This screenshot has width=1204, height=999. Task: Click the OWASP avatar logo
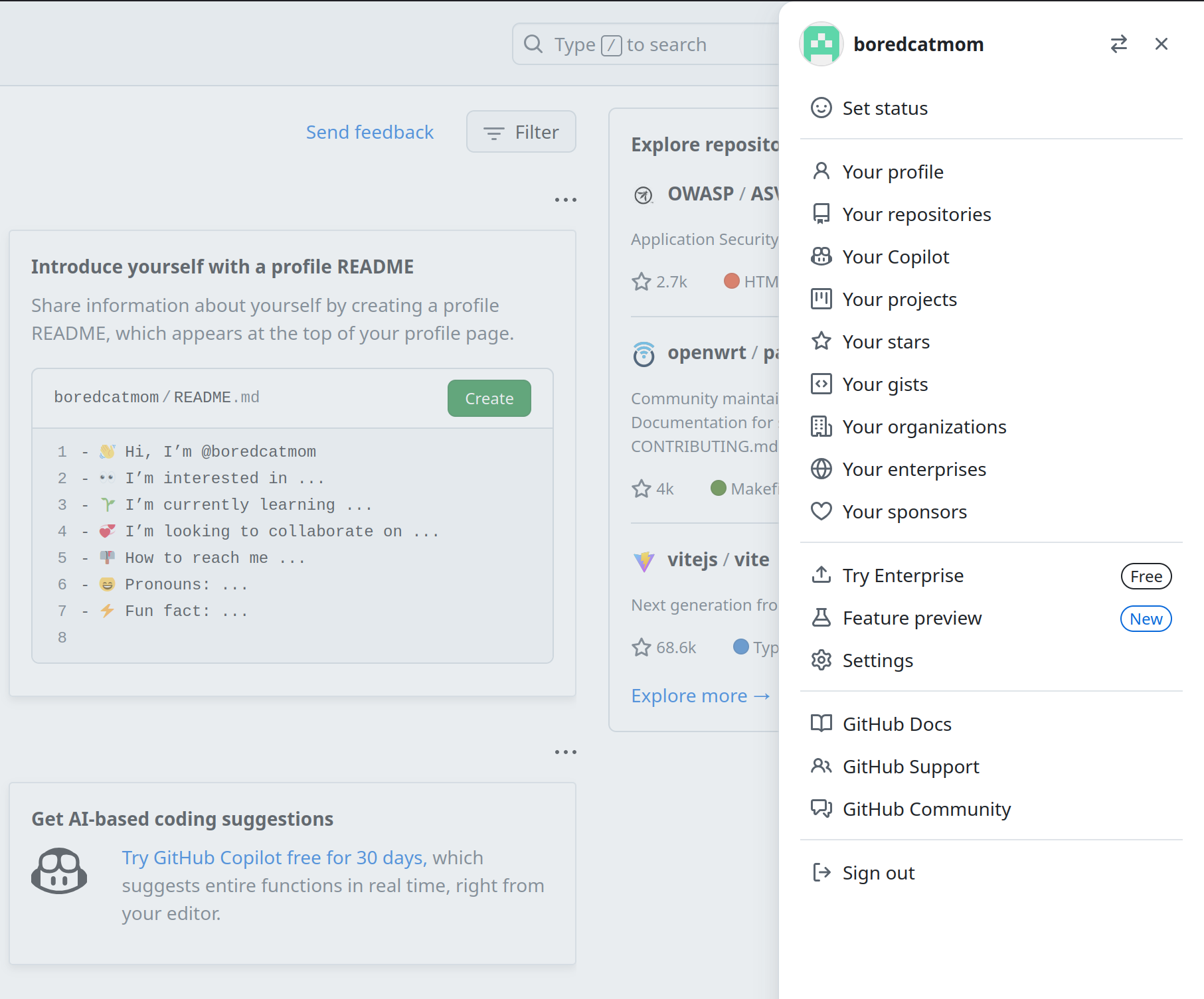point(644,195)
